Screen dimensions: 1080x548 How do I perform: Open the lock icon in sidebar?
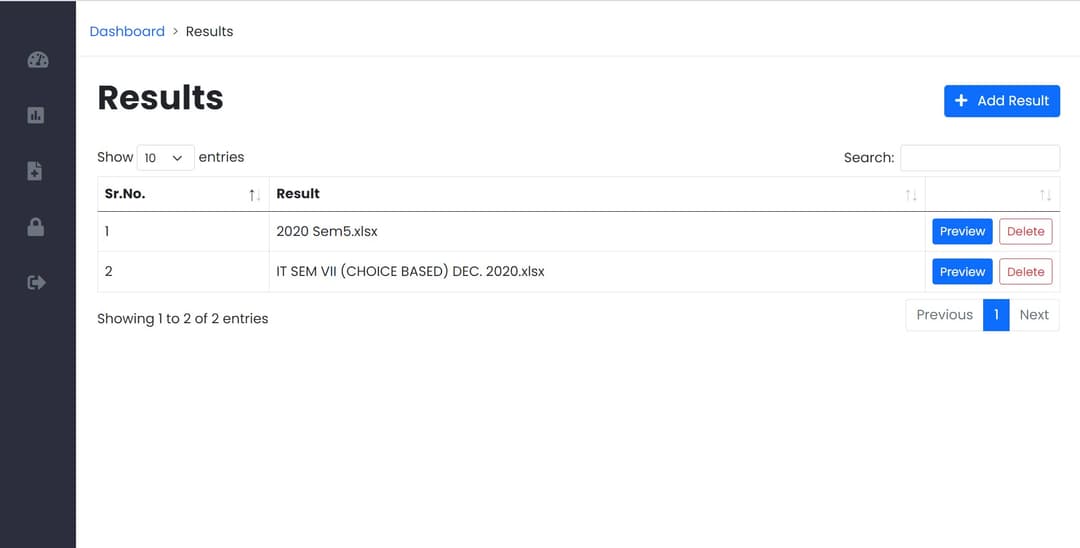(x=36, y=227)
